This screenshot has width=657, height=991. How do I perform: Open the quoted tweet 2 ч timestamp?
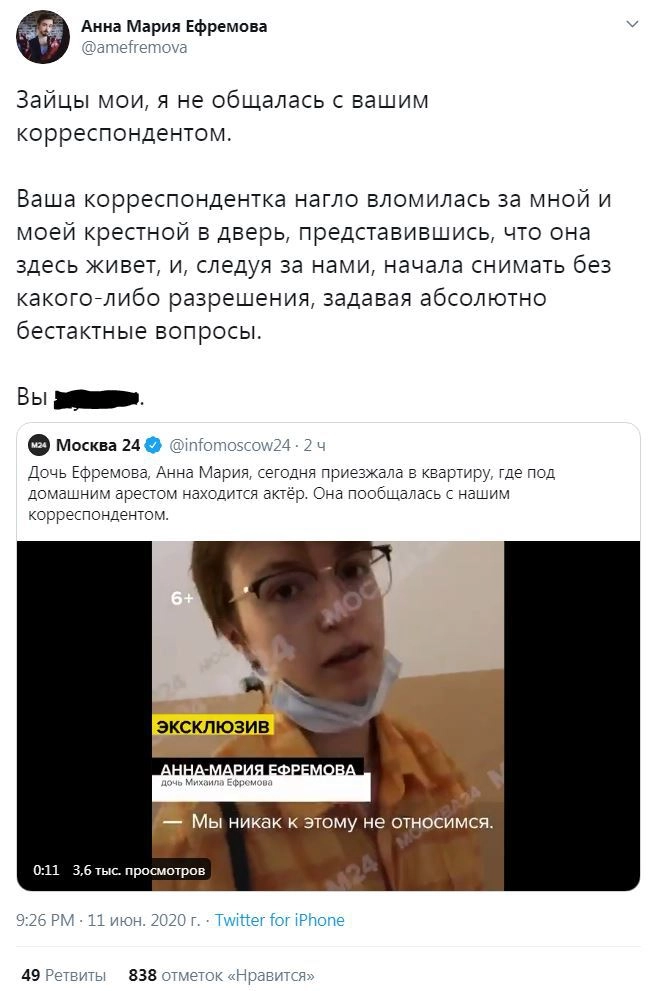coord(315,445)
